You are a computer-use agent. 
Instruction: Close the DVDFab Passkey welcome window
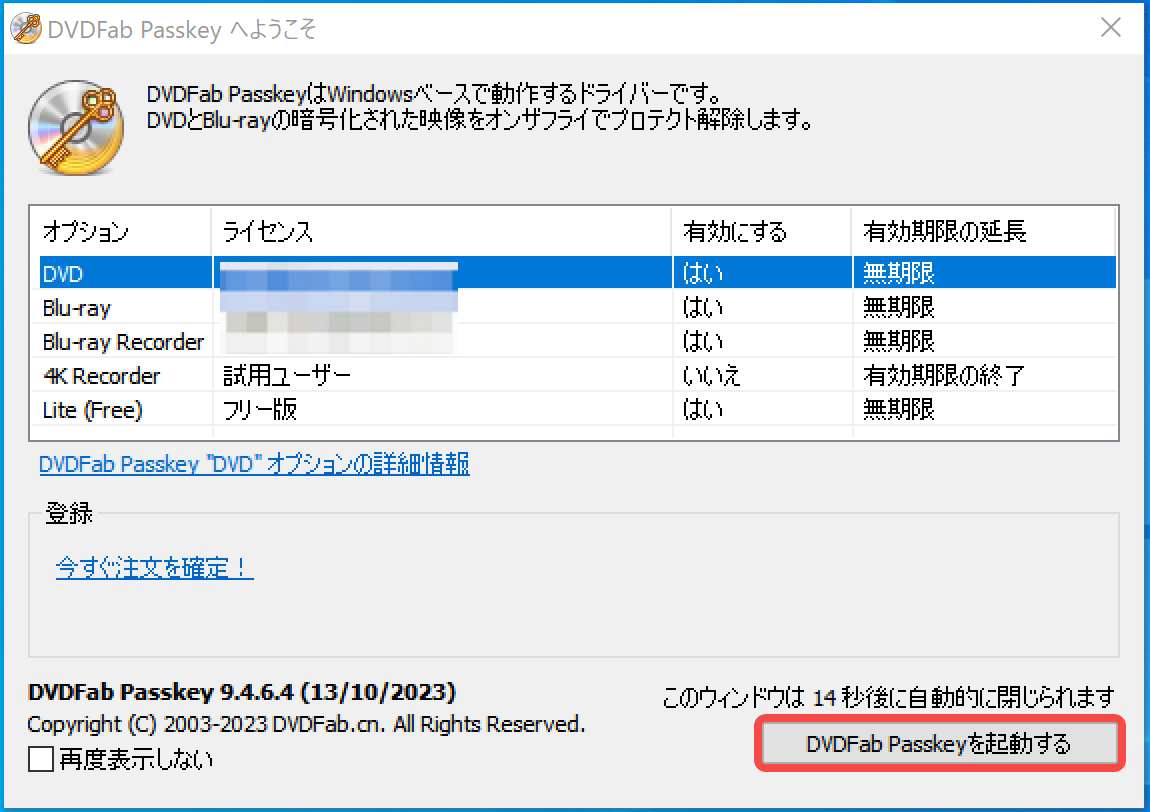click(1110, 28)
